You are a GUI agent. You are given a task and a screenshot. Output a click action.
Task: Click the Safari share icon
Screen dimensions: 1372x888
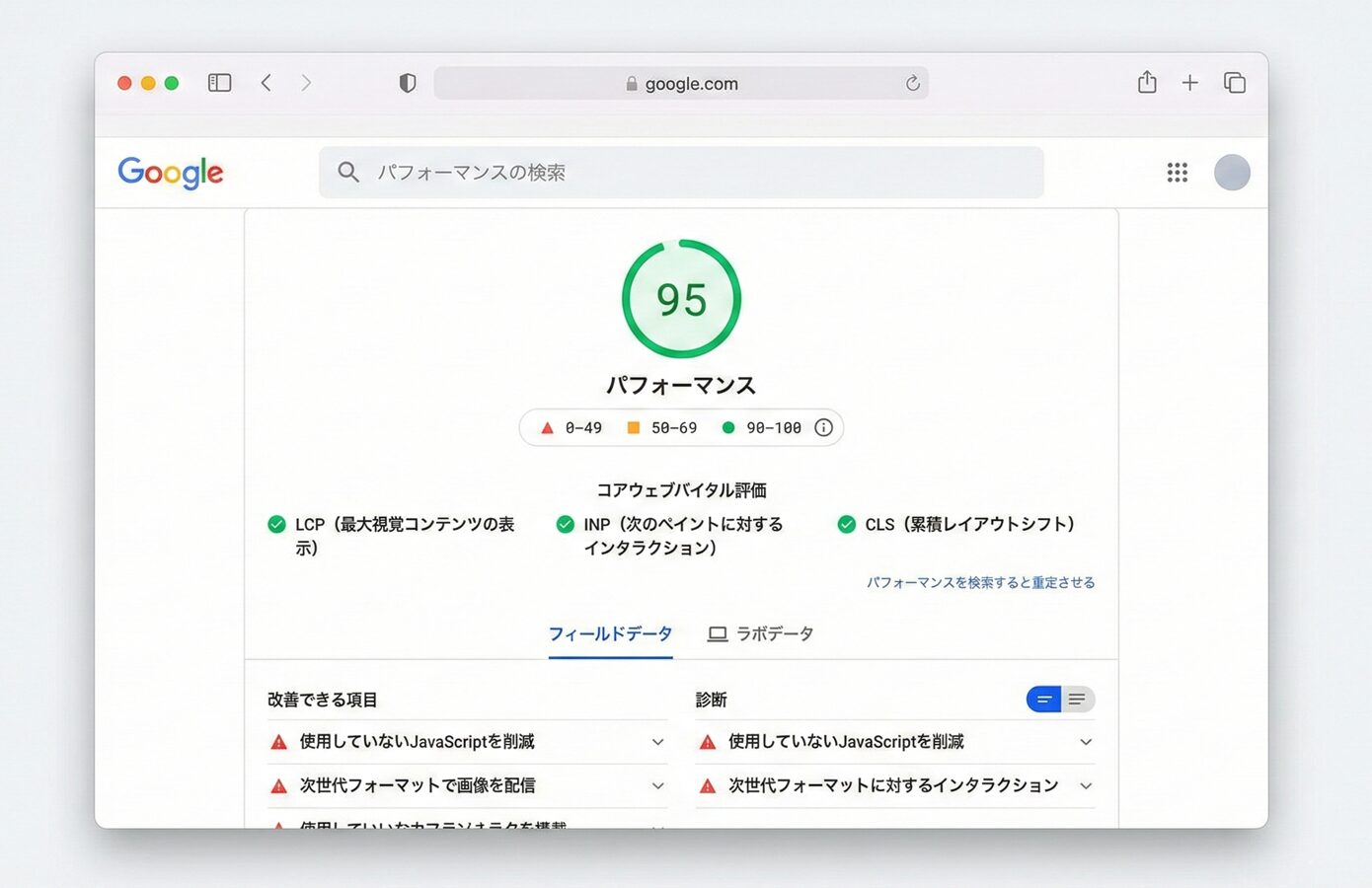tap(1146, 83)
